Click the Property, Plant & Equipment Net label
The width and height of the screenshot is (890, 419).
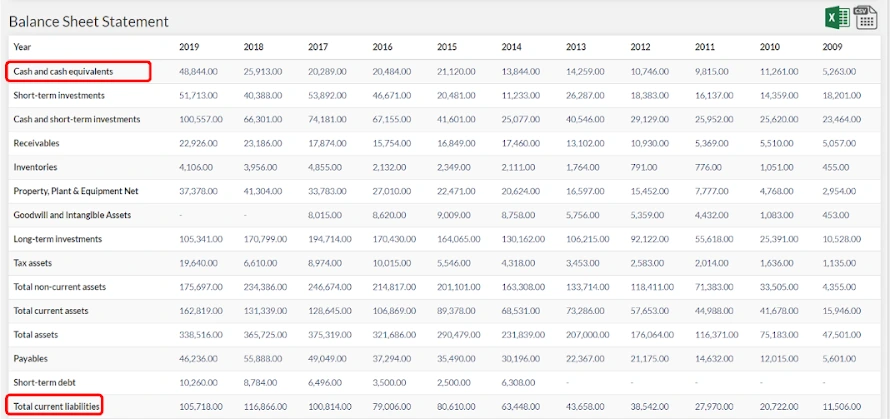73,191
